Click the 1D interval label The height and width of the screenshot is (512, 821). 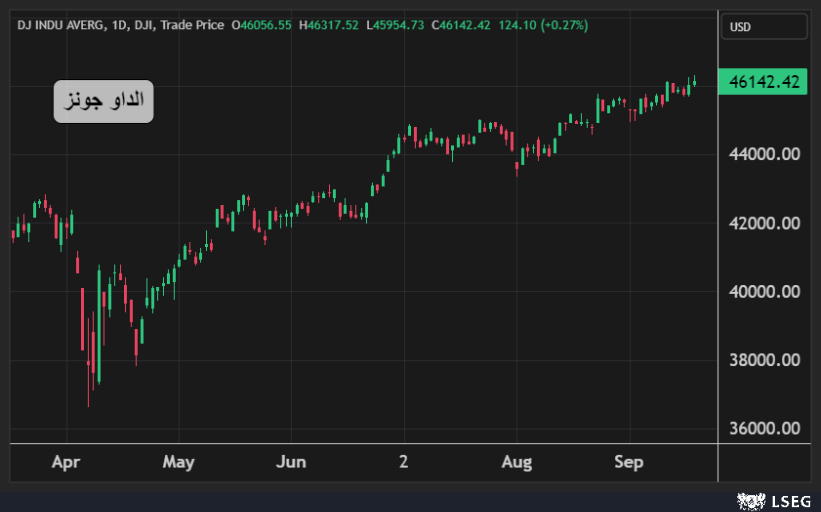(119, 25)
